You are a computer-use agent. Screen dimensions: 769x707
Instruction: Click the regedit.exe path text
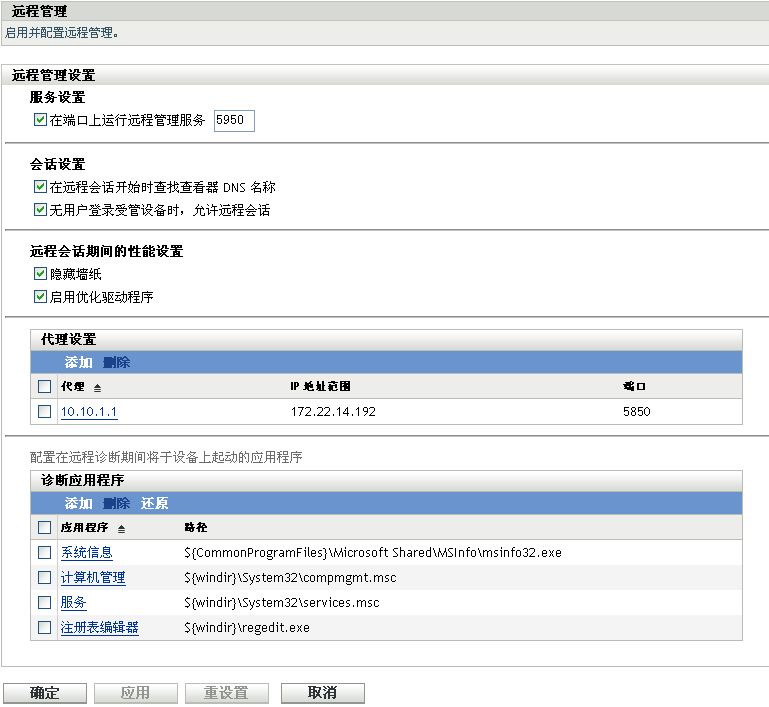(247, 628)
